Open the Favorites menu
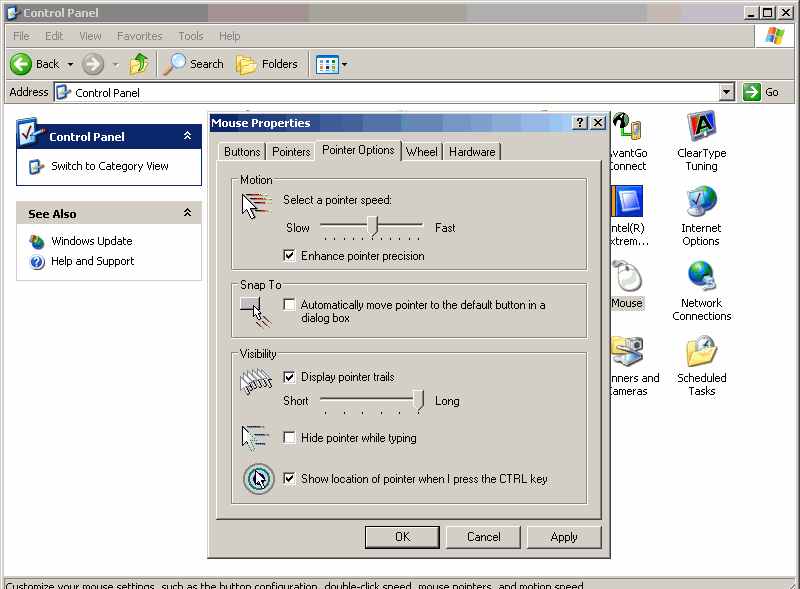 pos(139,36)
